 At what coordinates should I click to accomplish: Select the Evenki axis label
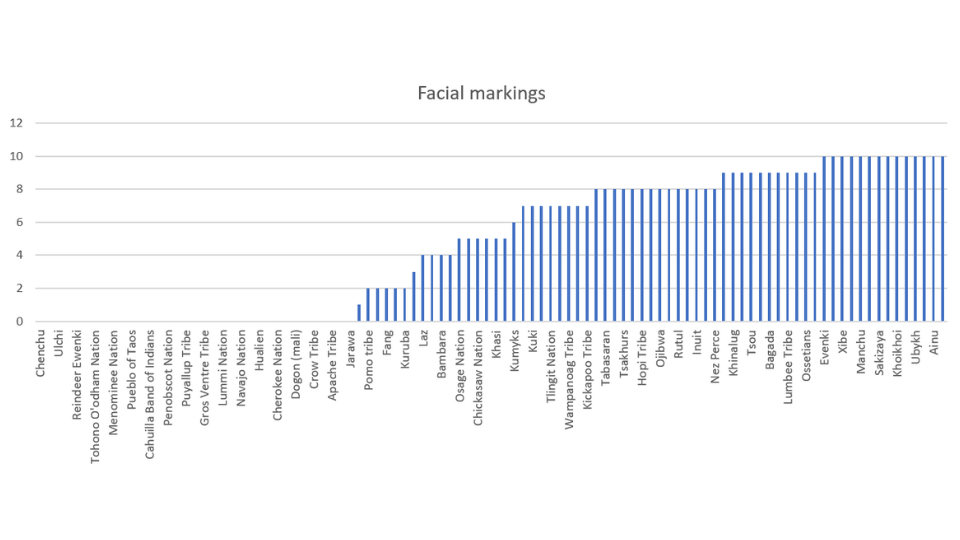[825, 347]
